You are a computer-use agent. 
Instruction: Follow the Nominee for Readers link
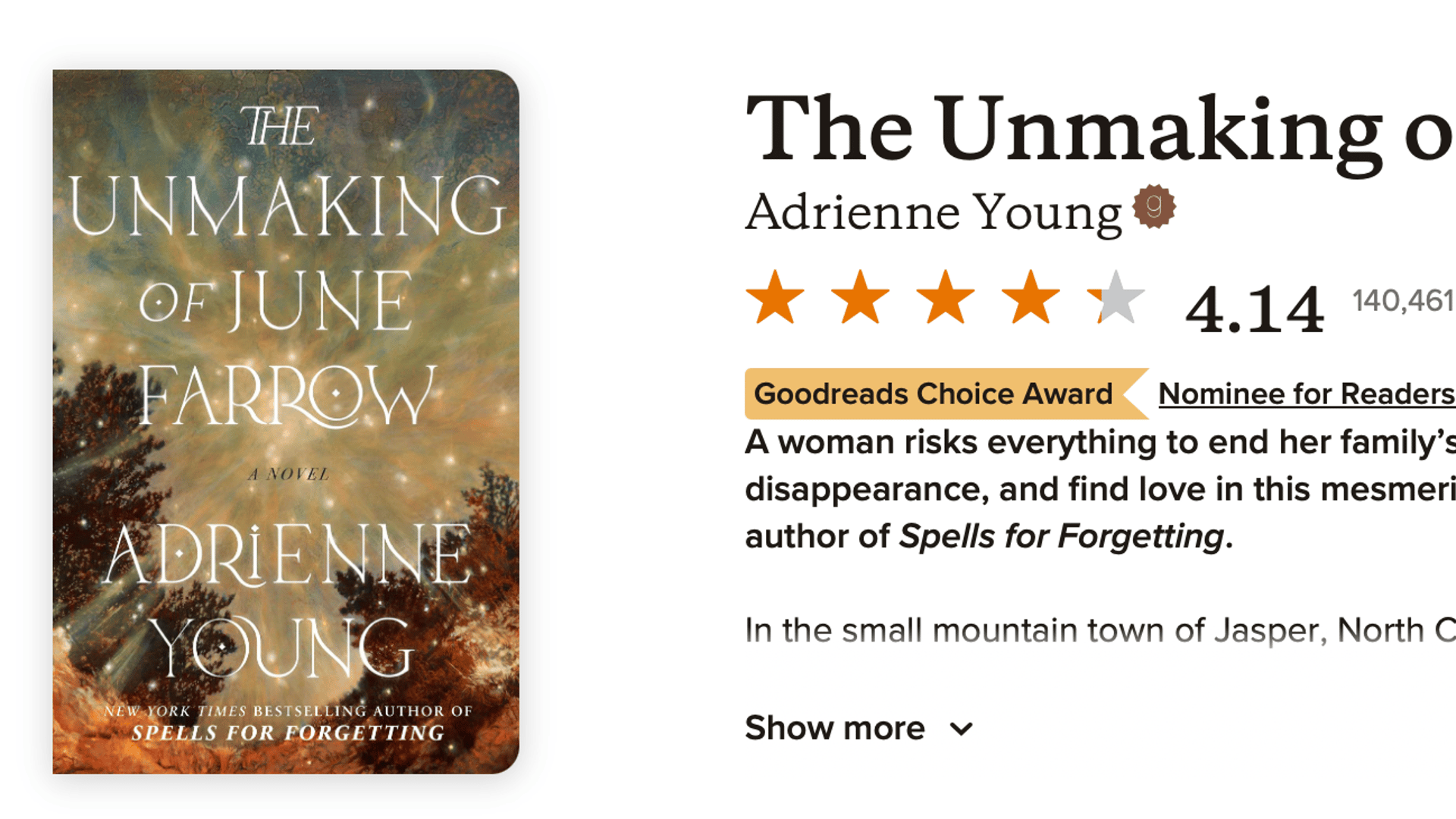(x=1306, y=394)
